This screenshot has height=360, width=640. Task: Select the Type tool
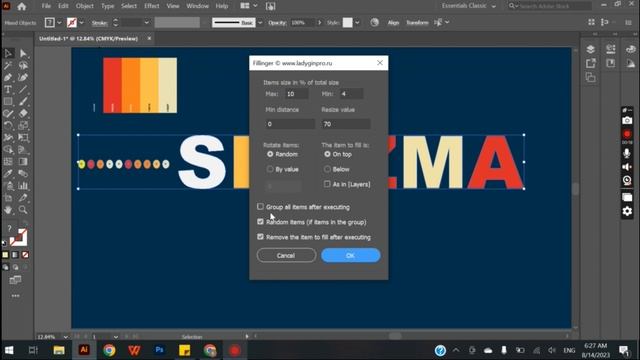pos(8,89)
